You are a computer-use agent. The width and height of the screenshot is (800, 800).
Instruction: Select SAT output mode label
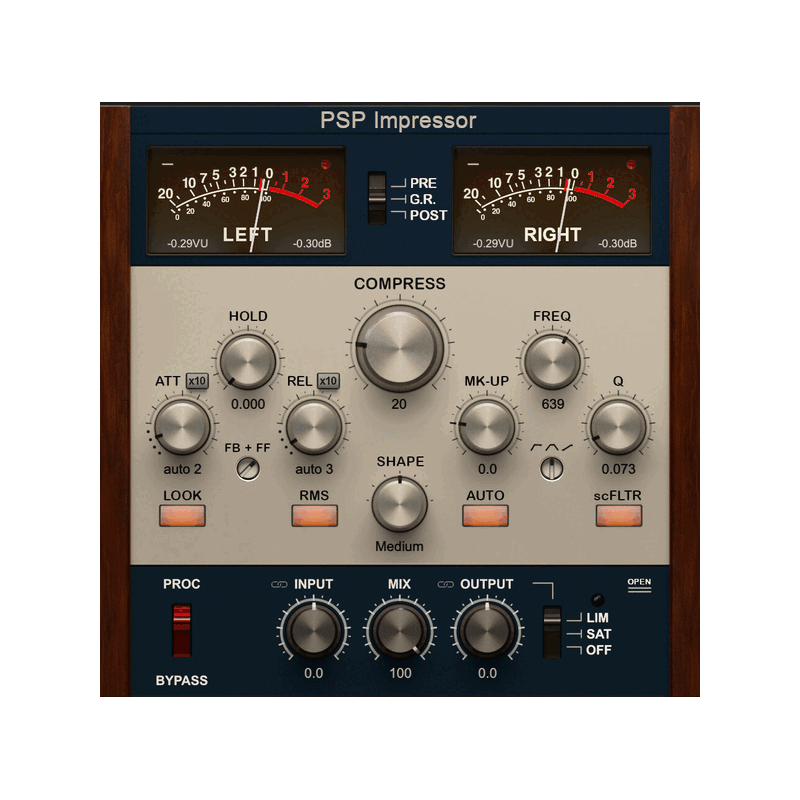[598, 634]
